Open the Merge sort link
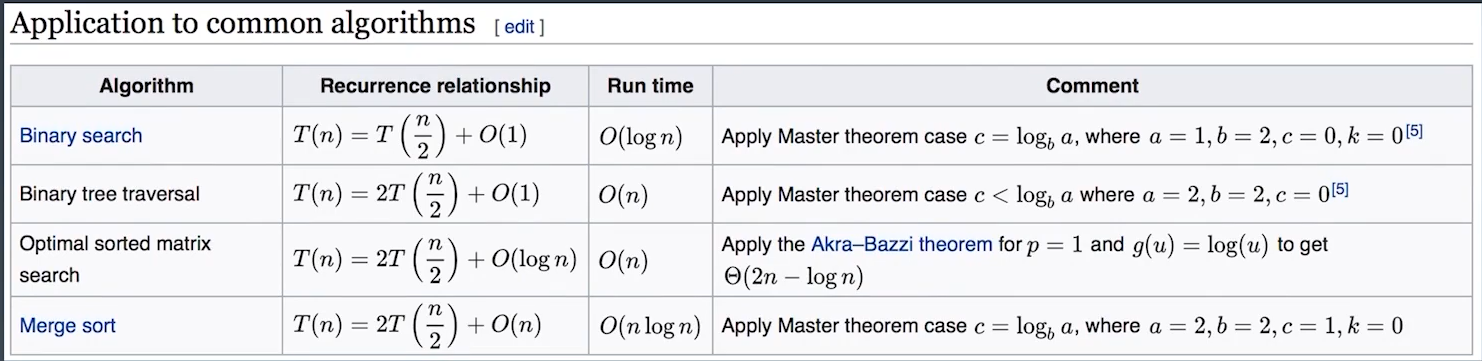The height and width of the screenshot is (361, 1482). point(68,325)
